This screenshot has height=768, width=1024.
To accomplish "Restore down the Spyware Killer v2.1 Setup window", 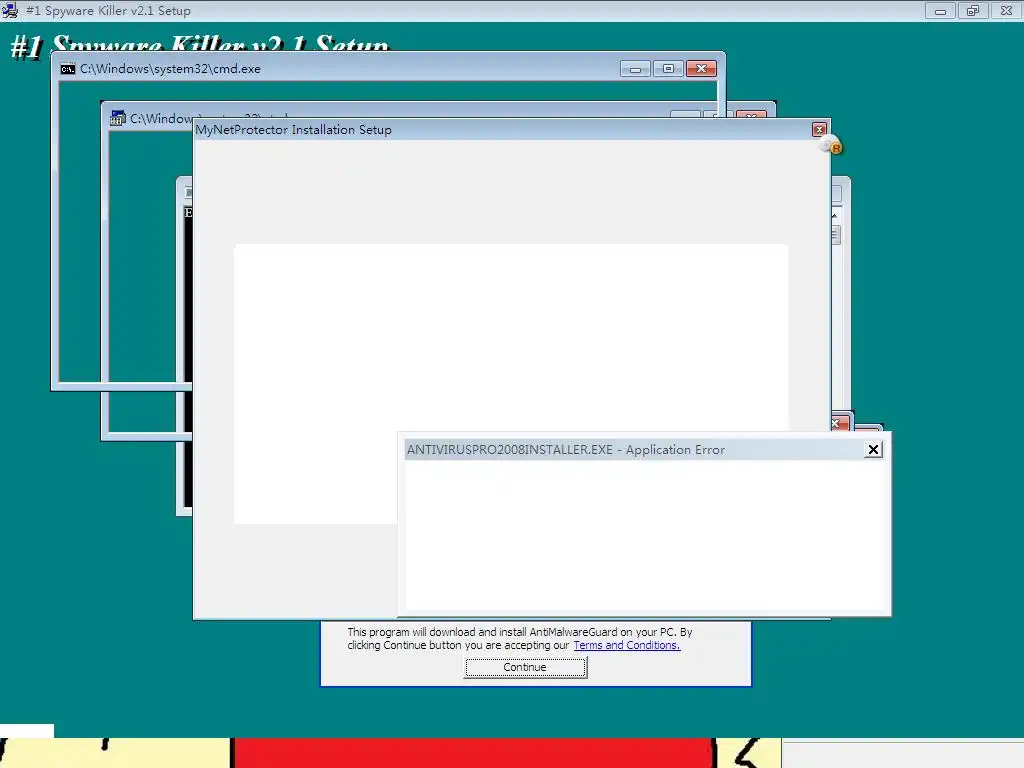I will [x=973, y=10].
